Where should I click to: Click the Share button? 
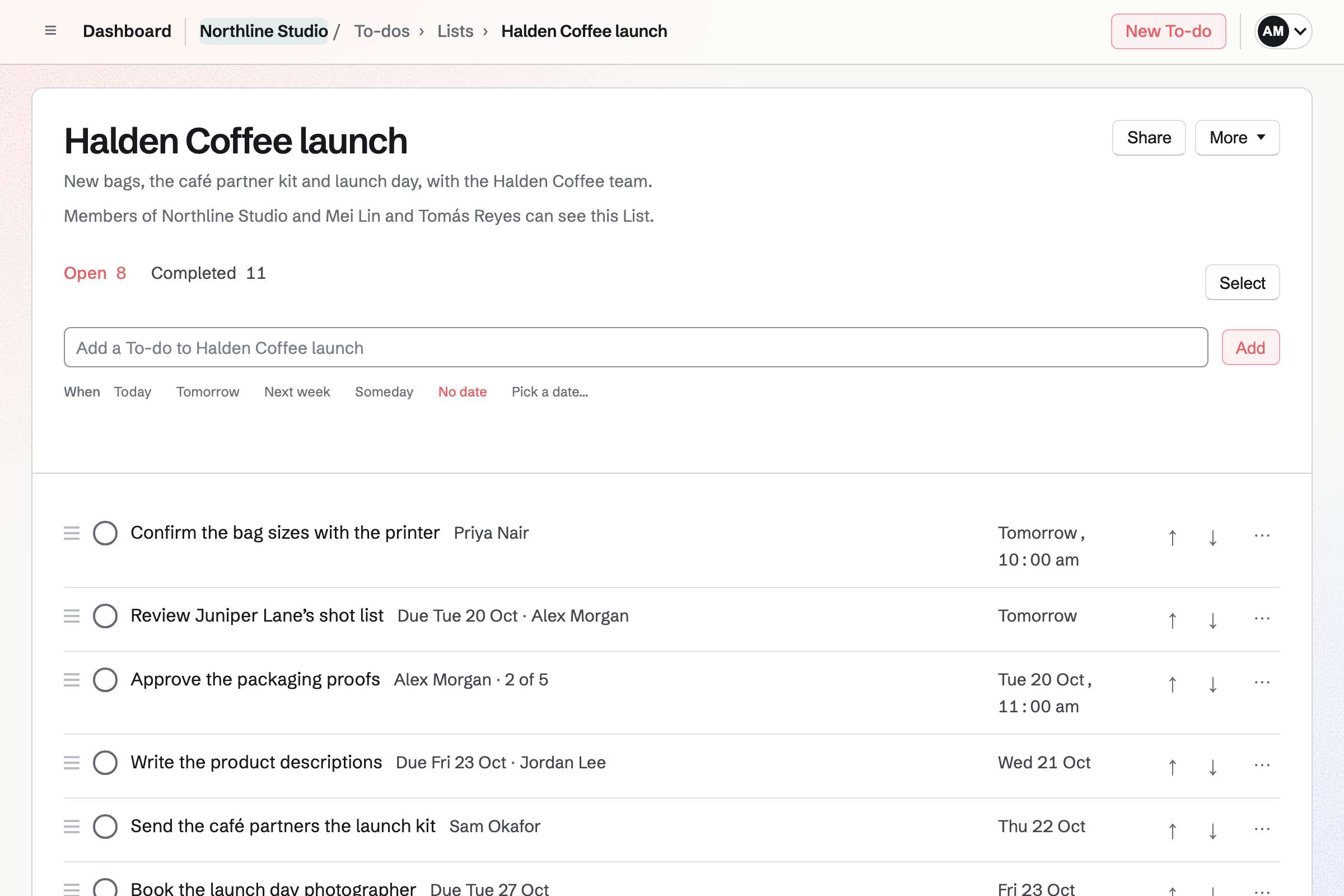(x=1149, y=138)
